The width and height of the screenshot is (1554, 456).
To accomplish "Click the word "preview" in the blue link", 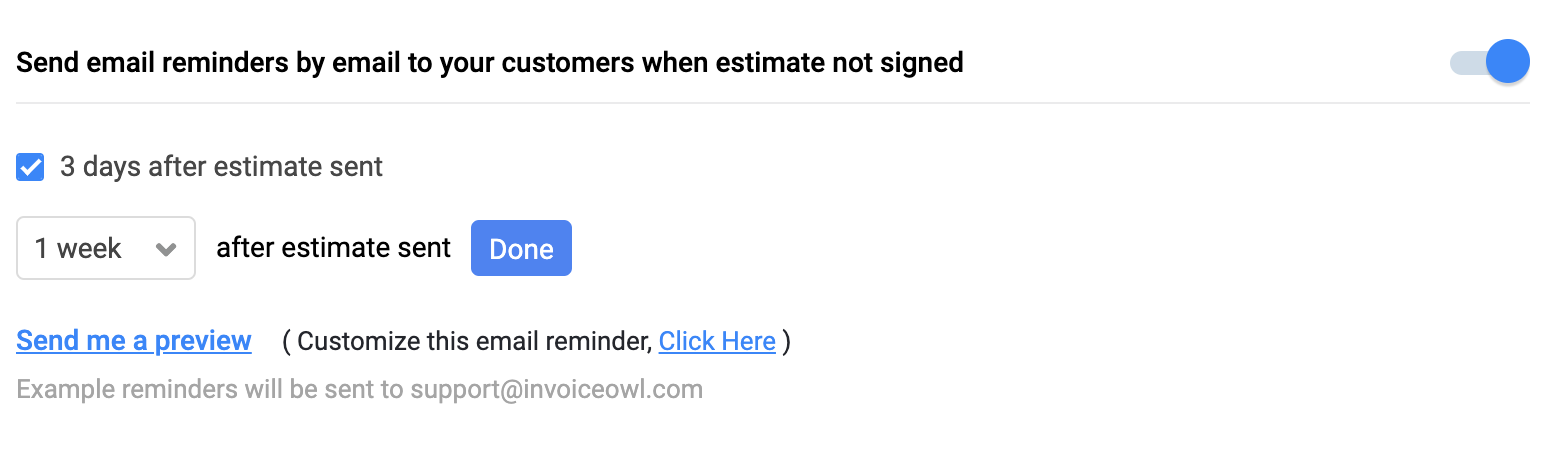I will tap(203, 341).
